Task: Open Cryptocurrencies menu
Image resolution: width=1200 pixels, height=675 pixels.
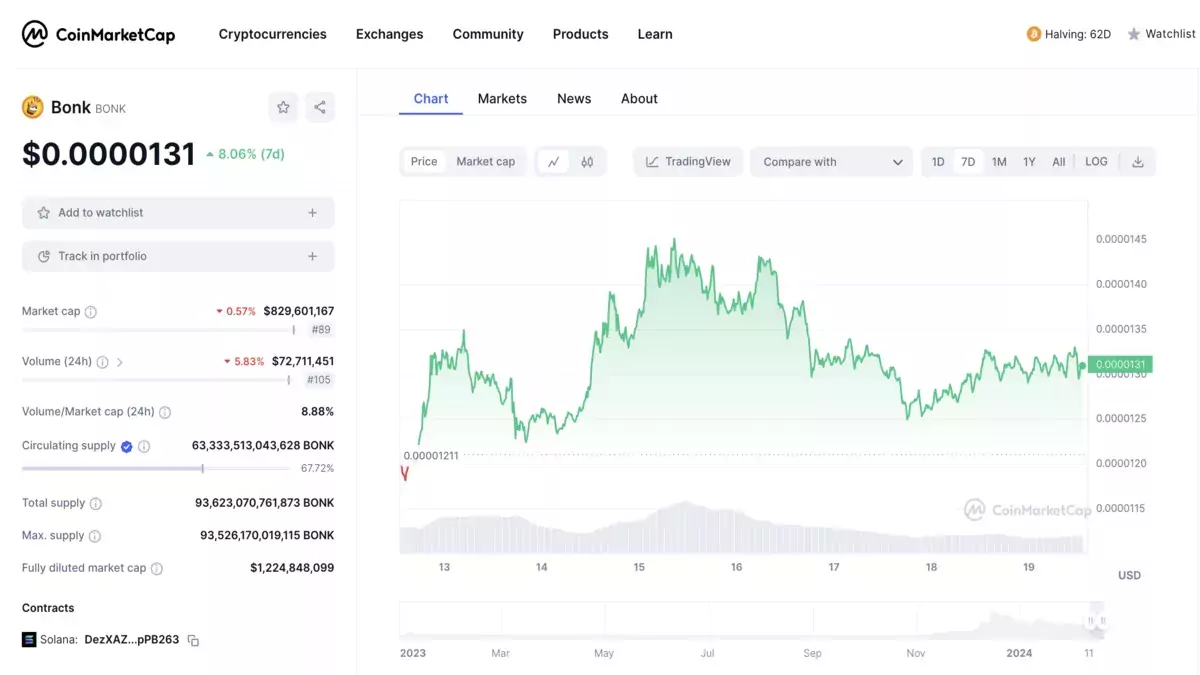Action: coord(273,34)
